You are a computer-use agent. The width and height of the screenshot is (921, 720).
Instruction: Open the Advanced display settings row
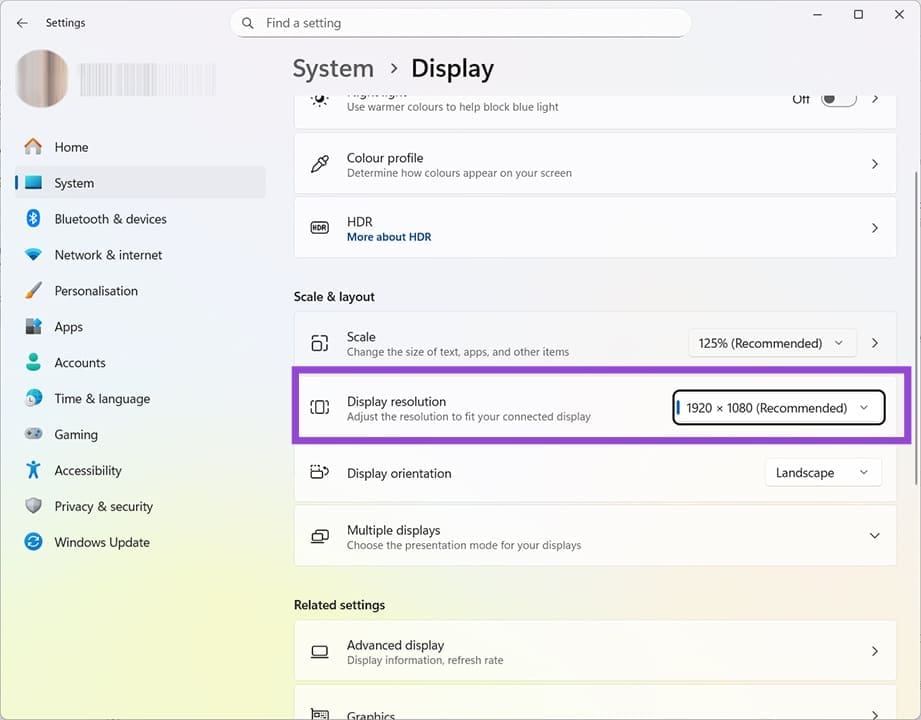(x=594, y=652)
